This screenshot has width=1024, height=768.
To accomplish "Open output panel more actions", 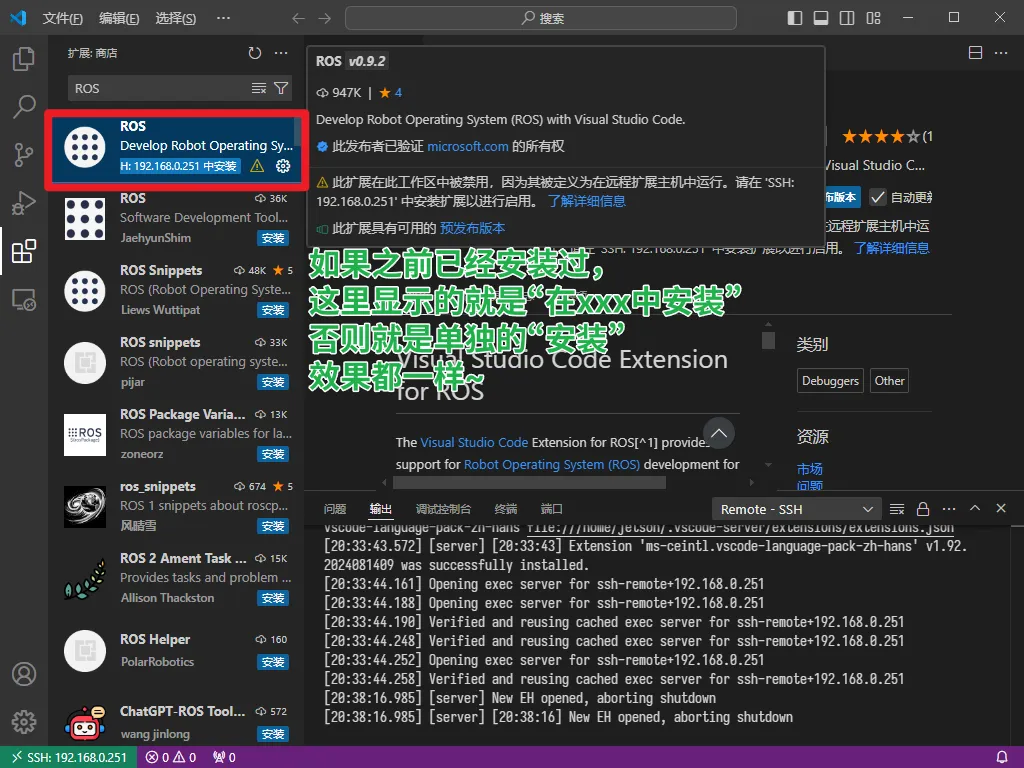I will coord(949,509).
